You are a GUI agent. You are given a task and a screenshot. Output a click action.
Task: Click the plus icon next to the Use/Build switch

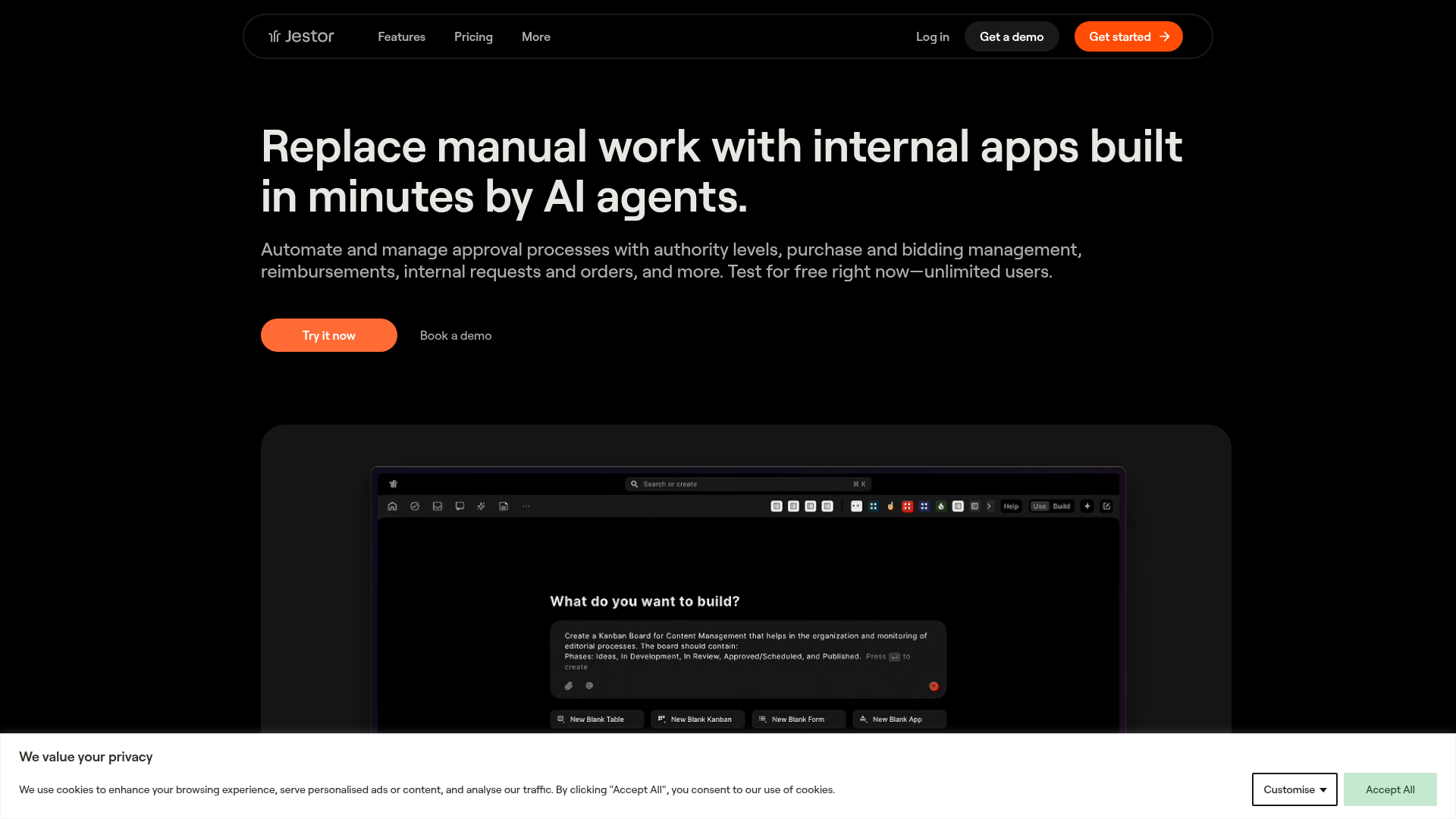point(1087,506)
